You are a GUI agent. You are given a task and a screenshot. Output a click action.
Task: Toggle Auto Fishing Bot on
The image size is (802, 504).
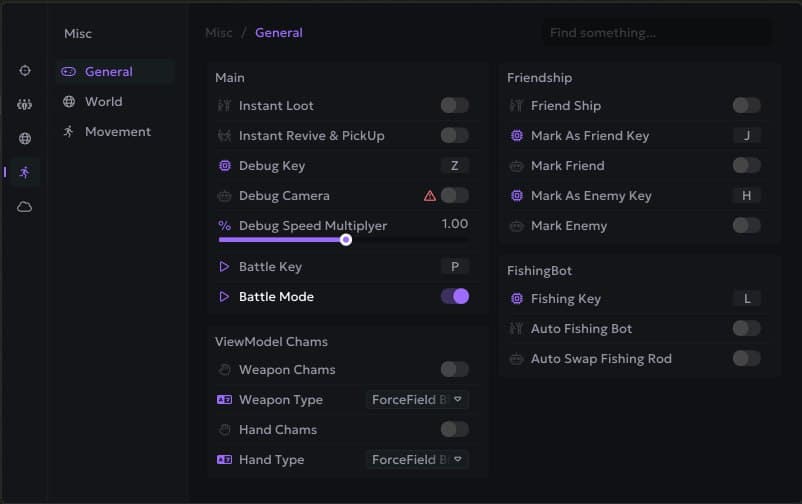coord(746,328)
